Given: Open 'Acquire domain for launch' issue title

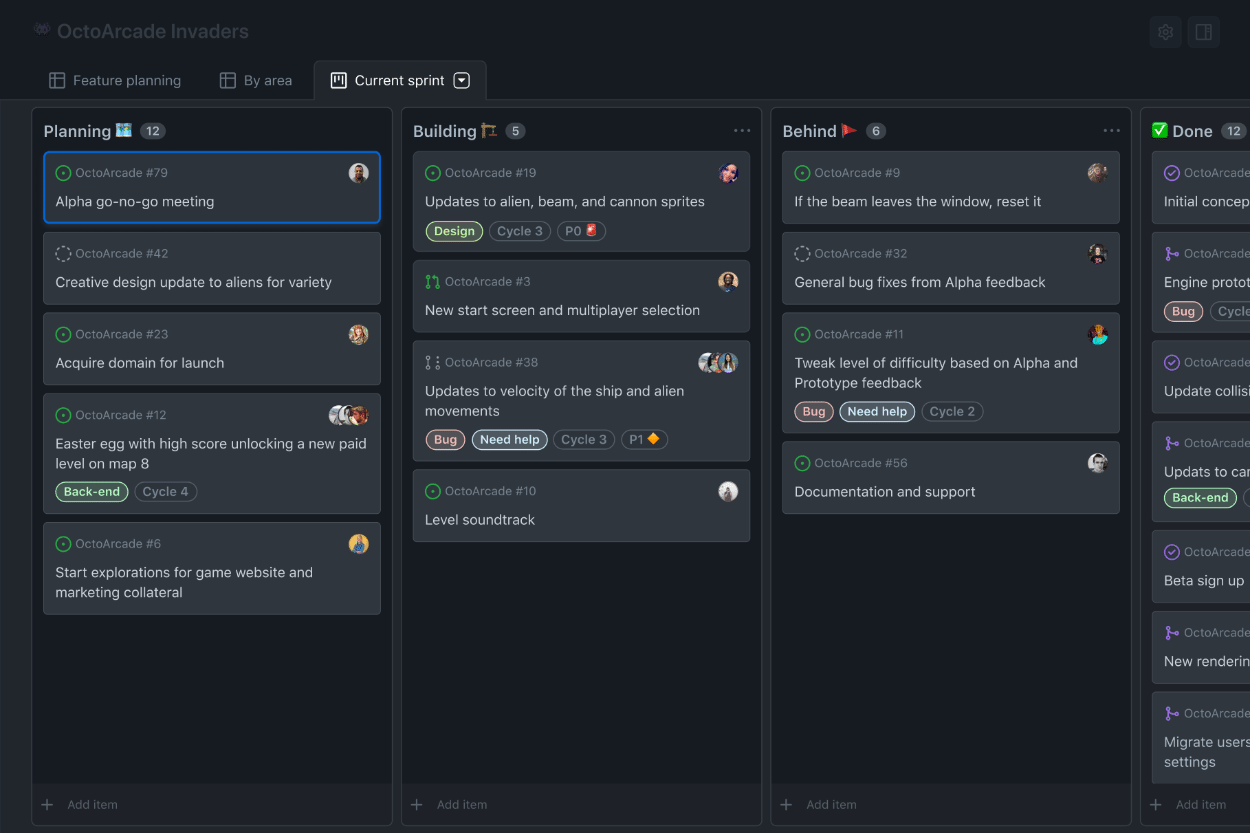Looking at the screenshot, I should 140,363.
